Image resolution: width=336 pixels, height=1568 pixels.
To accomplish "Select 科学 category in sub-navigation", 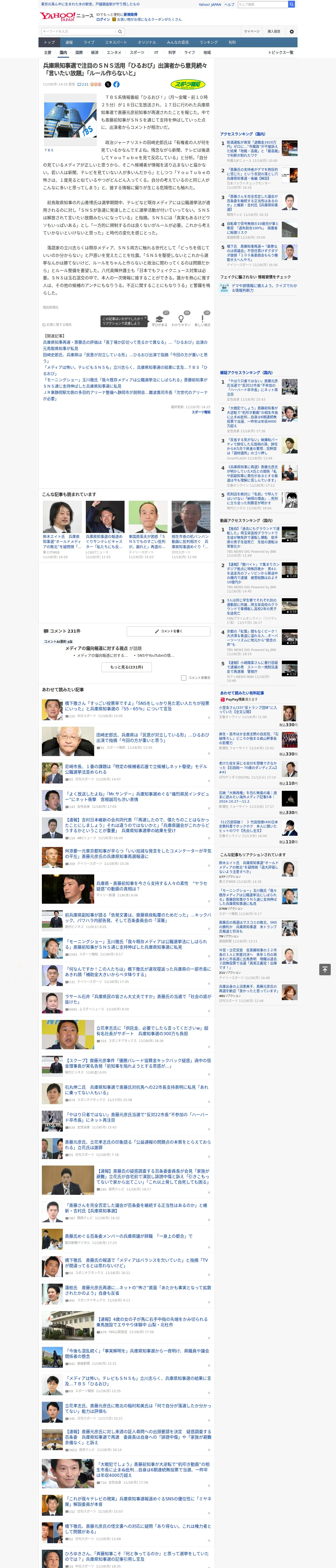I will (172, 52).
